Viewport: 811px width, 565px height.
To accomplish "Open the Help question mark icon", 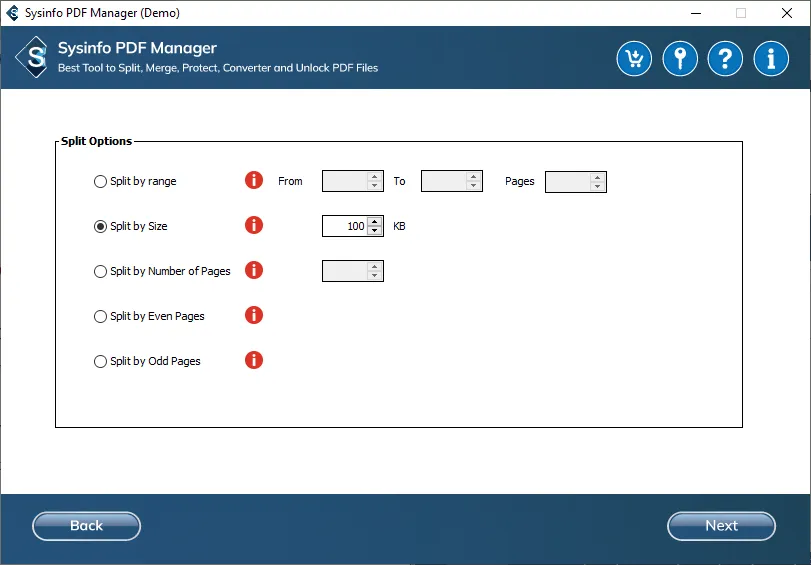I will point(726,58).
